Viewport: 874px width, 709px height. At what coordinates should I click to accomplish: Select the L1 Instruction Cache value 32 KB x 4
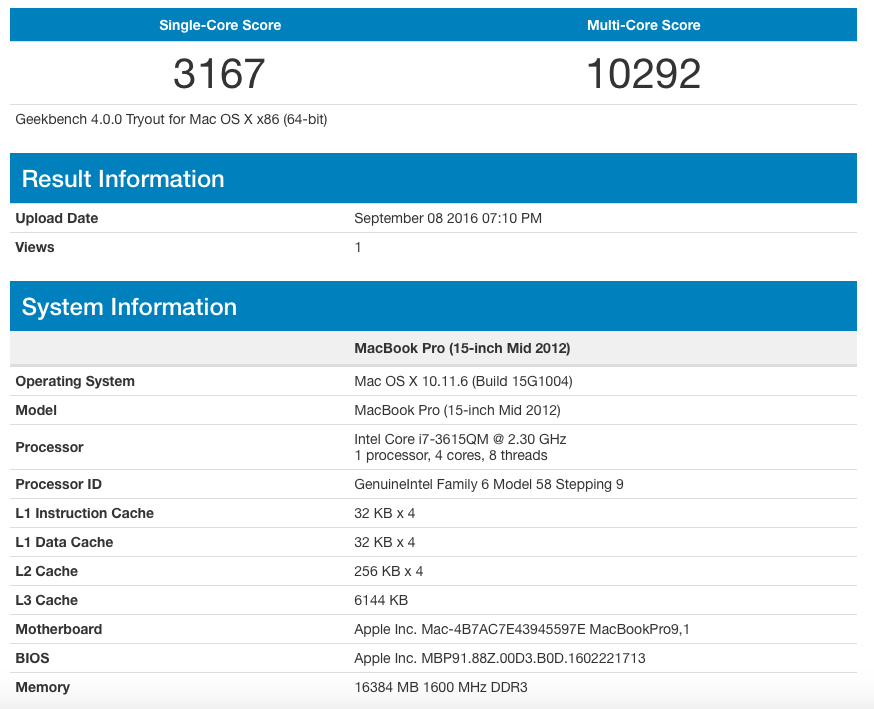(385, 513)
